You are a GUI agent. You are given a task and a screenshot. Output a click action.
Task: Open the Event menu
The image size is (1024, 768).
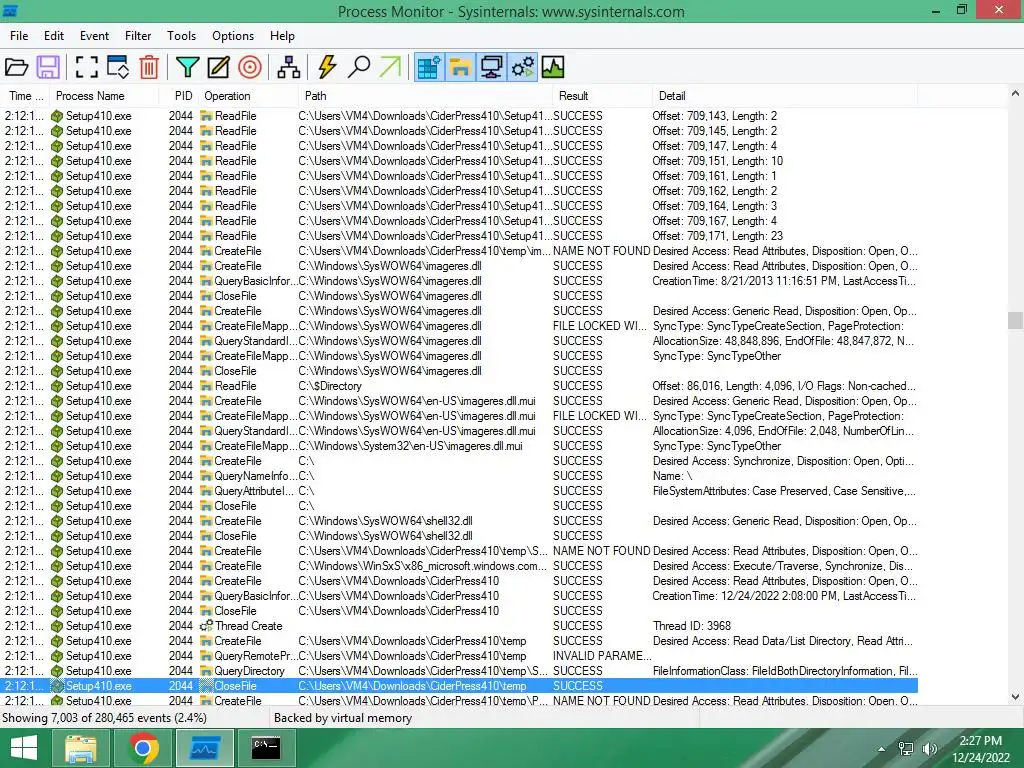[94, 36]
